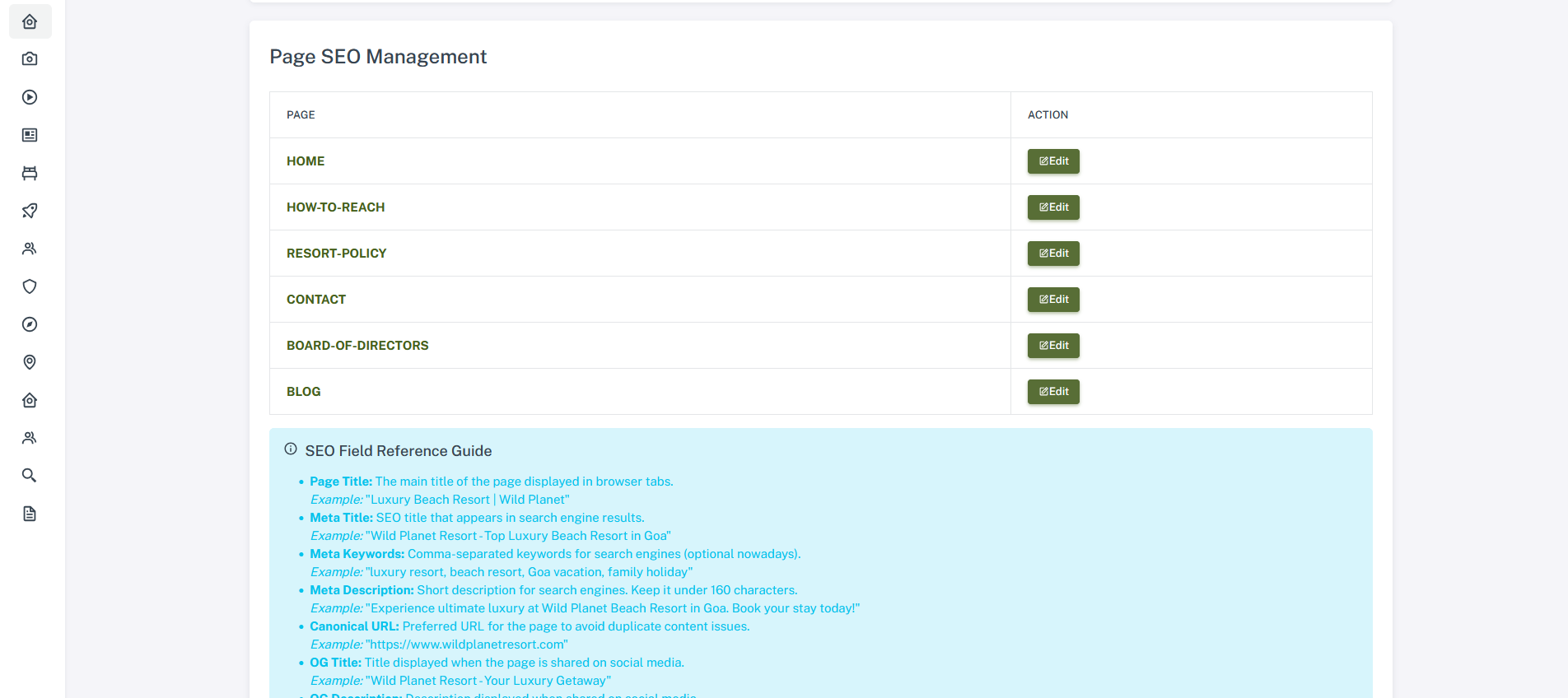1568x698 pixels.
Task: Click the document file icon in sidebar
Action: pos(30,514)
